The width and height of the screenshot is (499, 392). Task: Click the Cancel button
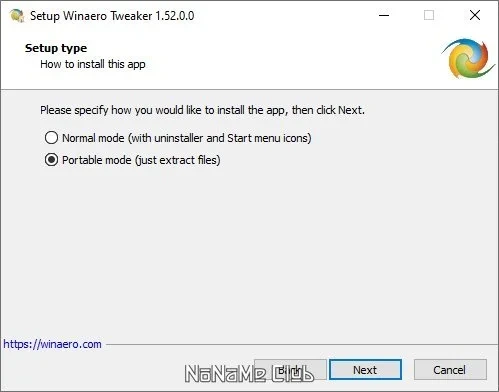[x=450, y=370]
